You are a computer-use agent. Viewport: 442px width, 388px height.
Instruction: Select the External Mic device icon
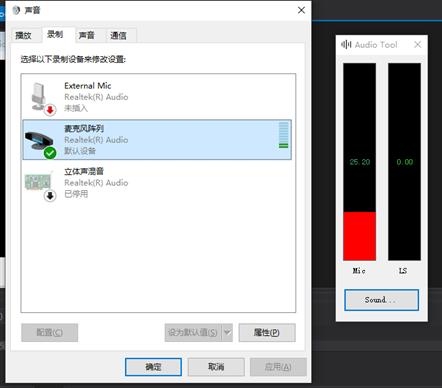[x=39, y=96]
